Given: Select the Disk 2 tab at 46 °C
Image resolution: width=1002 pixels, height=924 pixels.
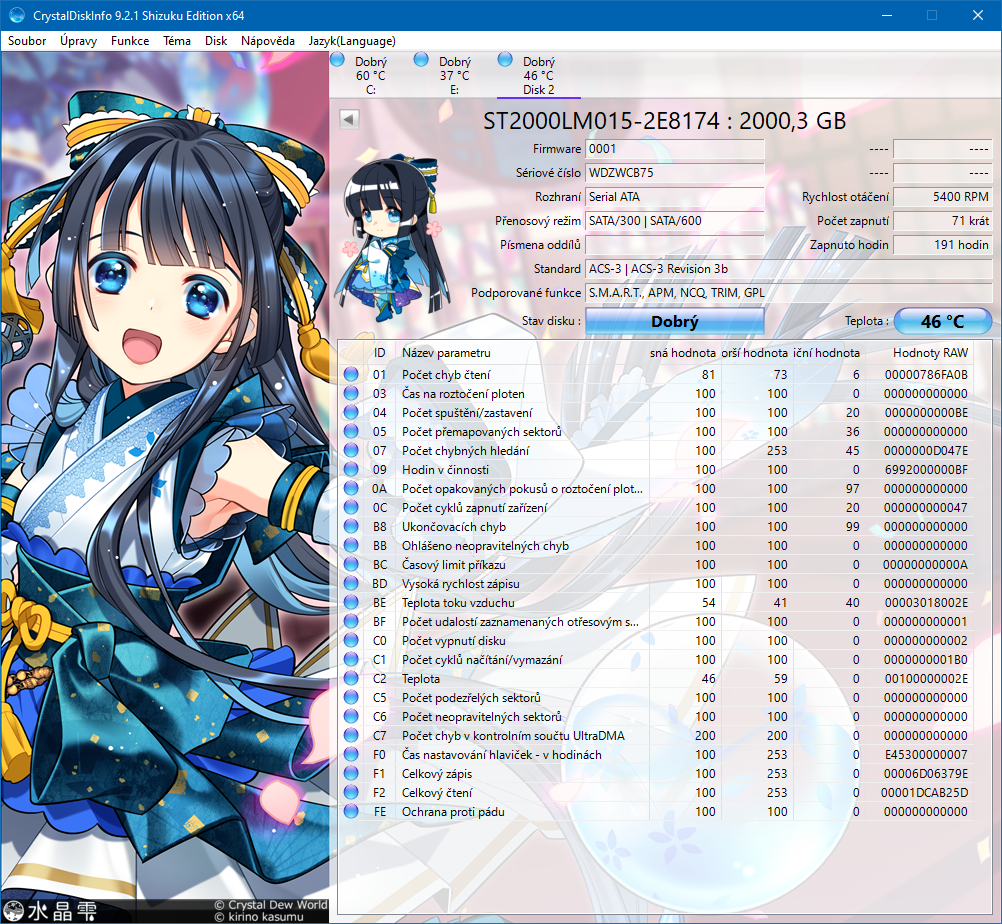Looking at the screenshot, I should 539,75.
